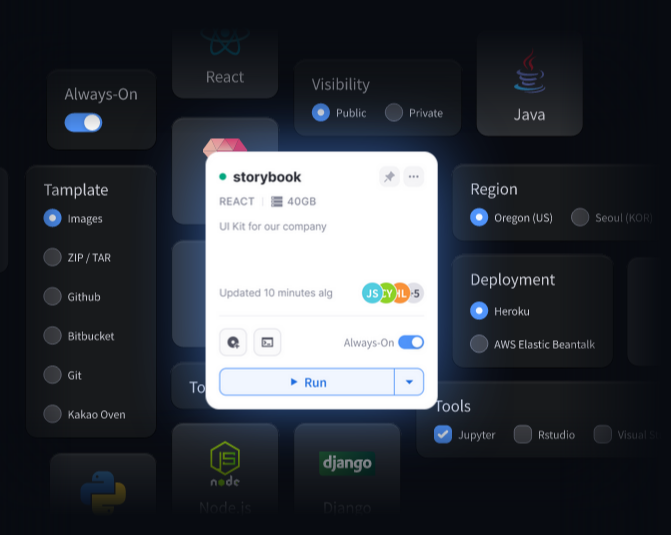The width and height of the screenshot is (671, 535).
Task: Click the Always-On heading in dark card
Action: 101,94
